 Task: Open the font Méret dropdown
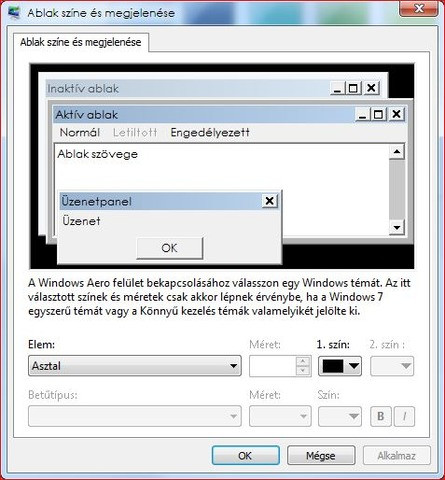pos(280,416)
